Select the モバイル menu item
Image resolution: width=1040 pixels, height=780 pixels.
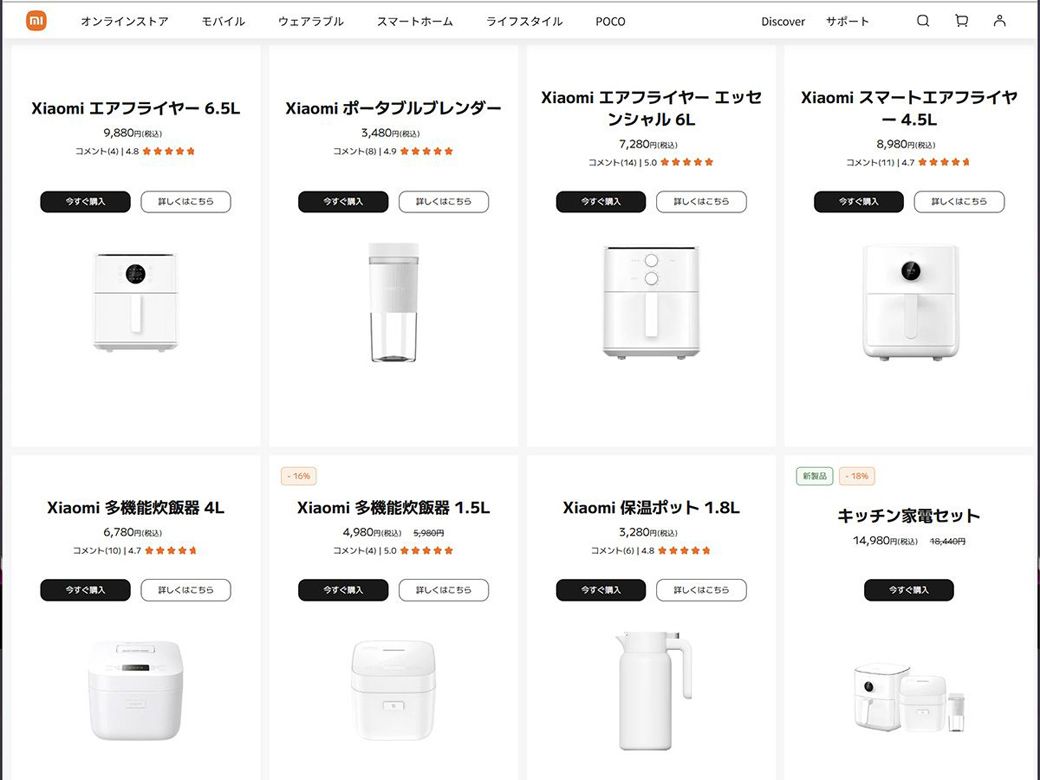[223, 21]
